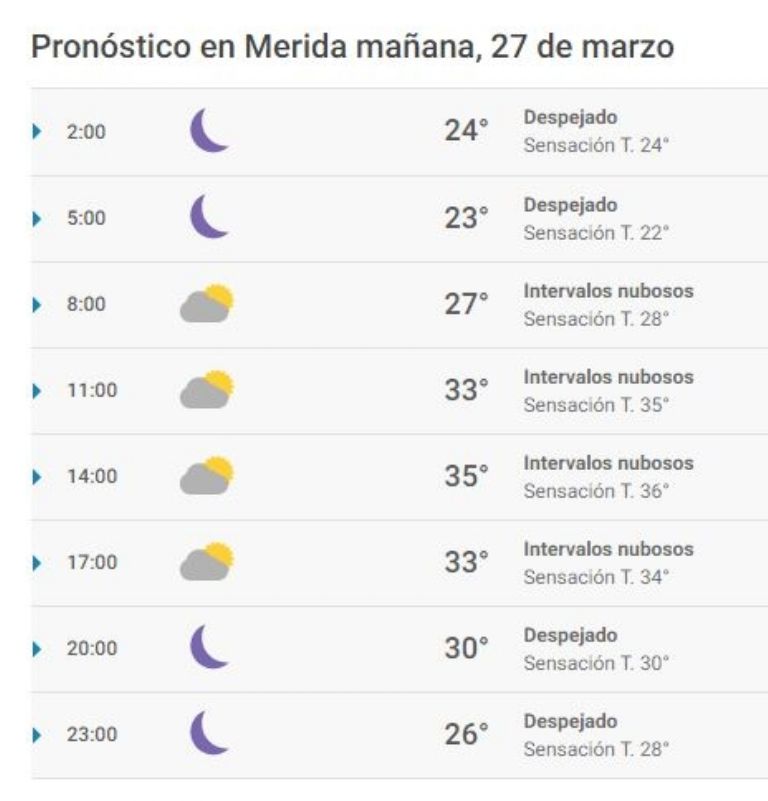
Task: Click the moon icon for 20:00
Action: [x=208, y=647]
